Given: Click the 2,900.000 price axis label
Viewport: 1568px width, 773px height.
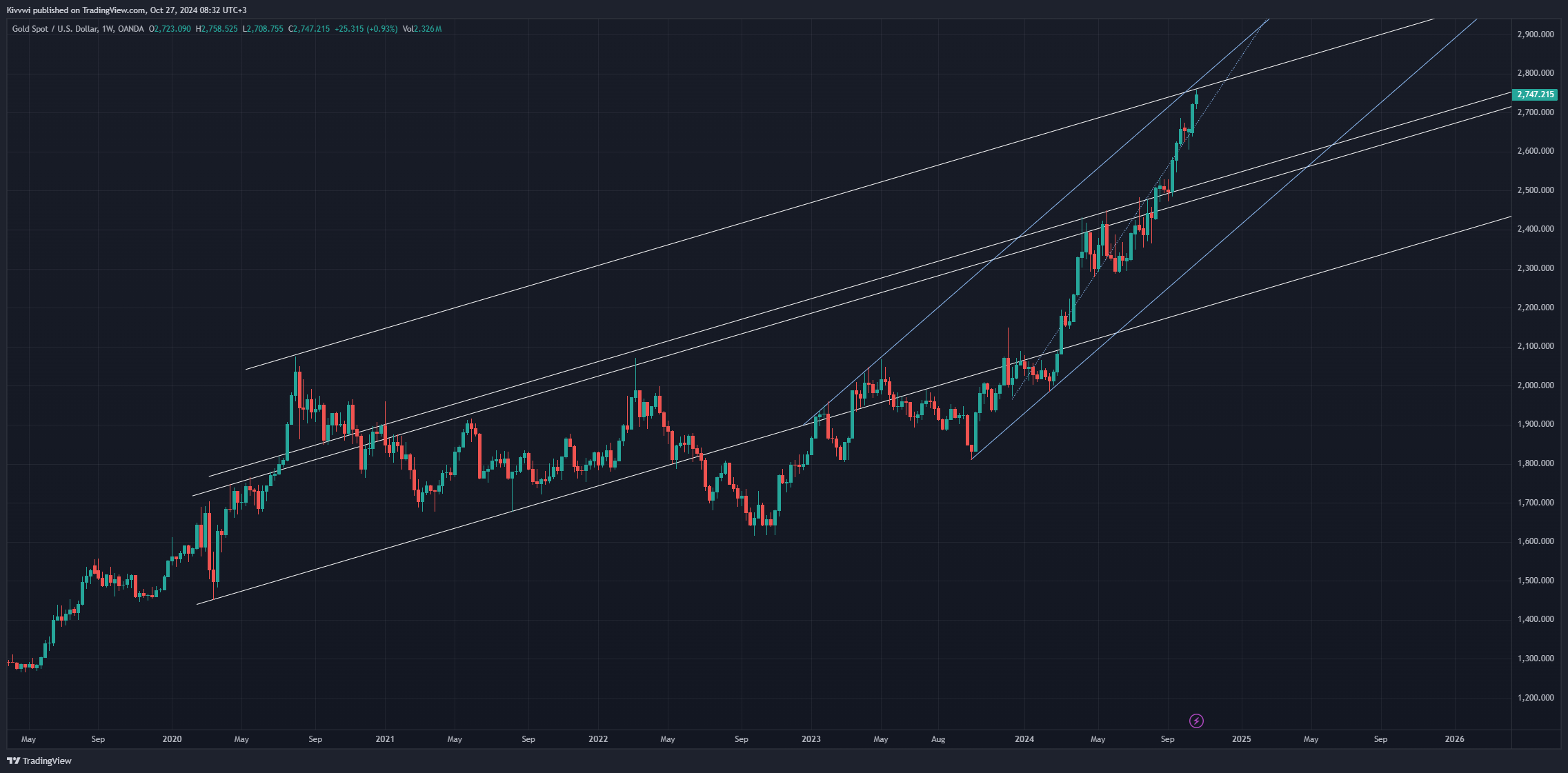Looking at the screenshot, I should (x=1535, y=34).
